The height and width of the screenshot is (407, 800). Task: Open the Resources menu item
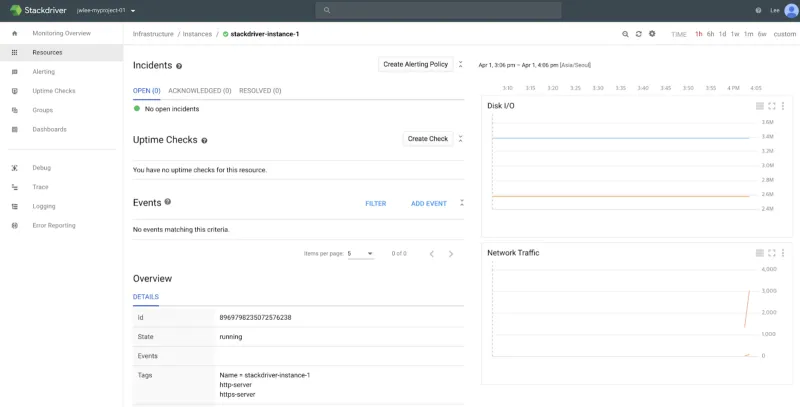coord(47,53)
